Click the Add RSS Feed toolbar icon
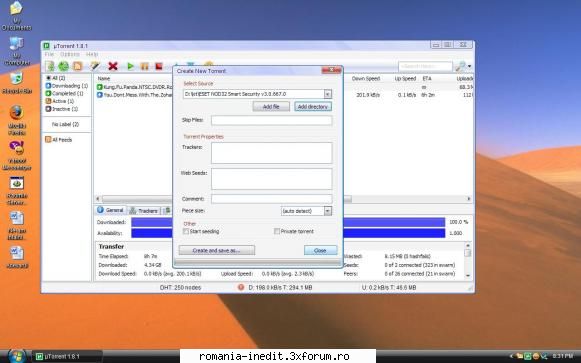The width and height of the screenshot is (581, 363). 78,66
